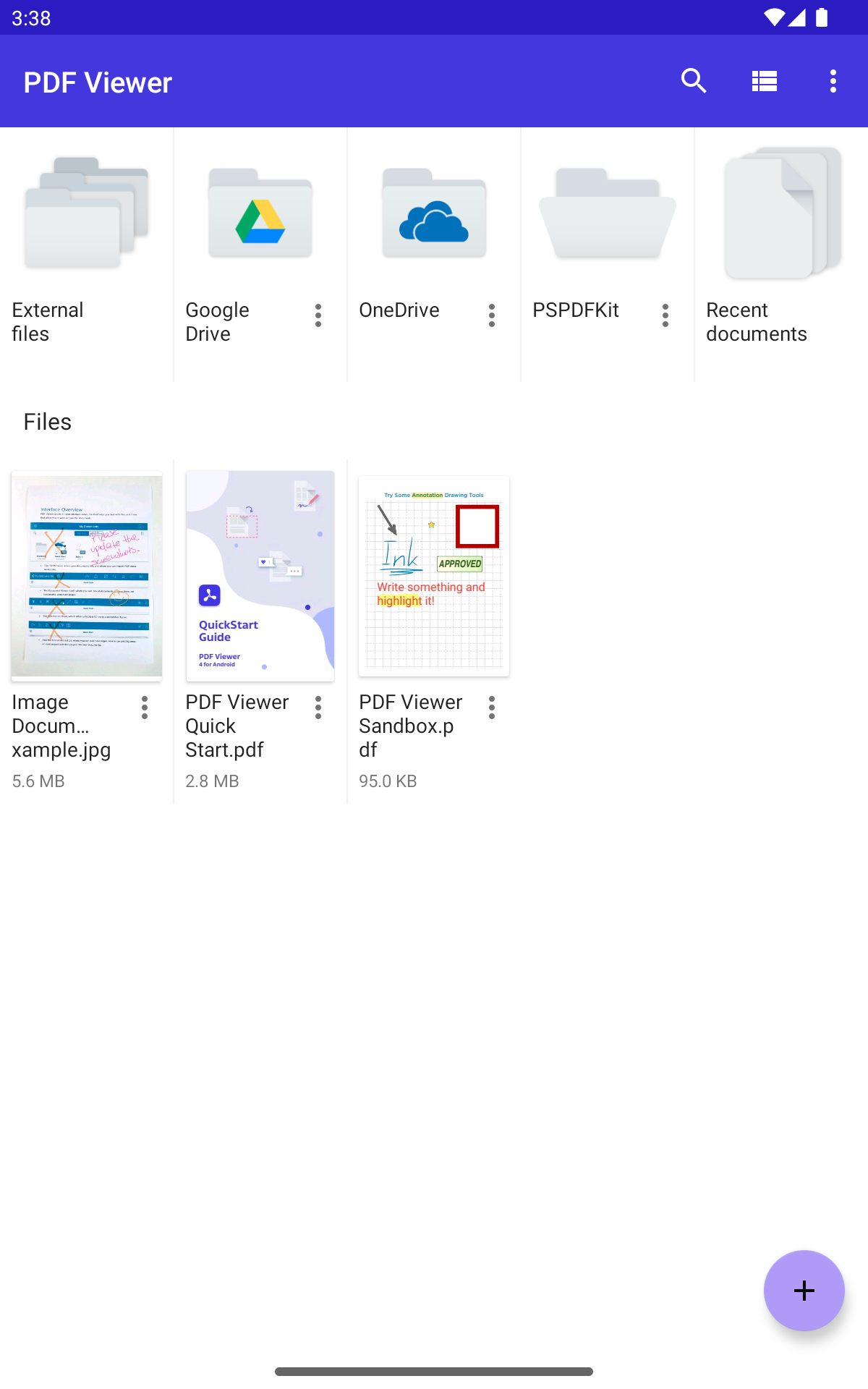Image resolution: width=868 pixels, height=1389 pixels.
Task: Open the Recent documents icon
Action: (x=783, y=213)
